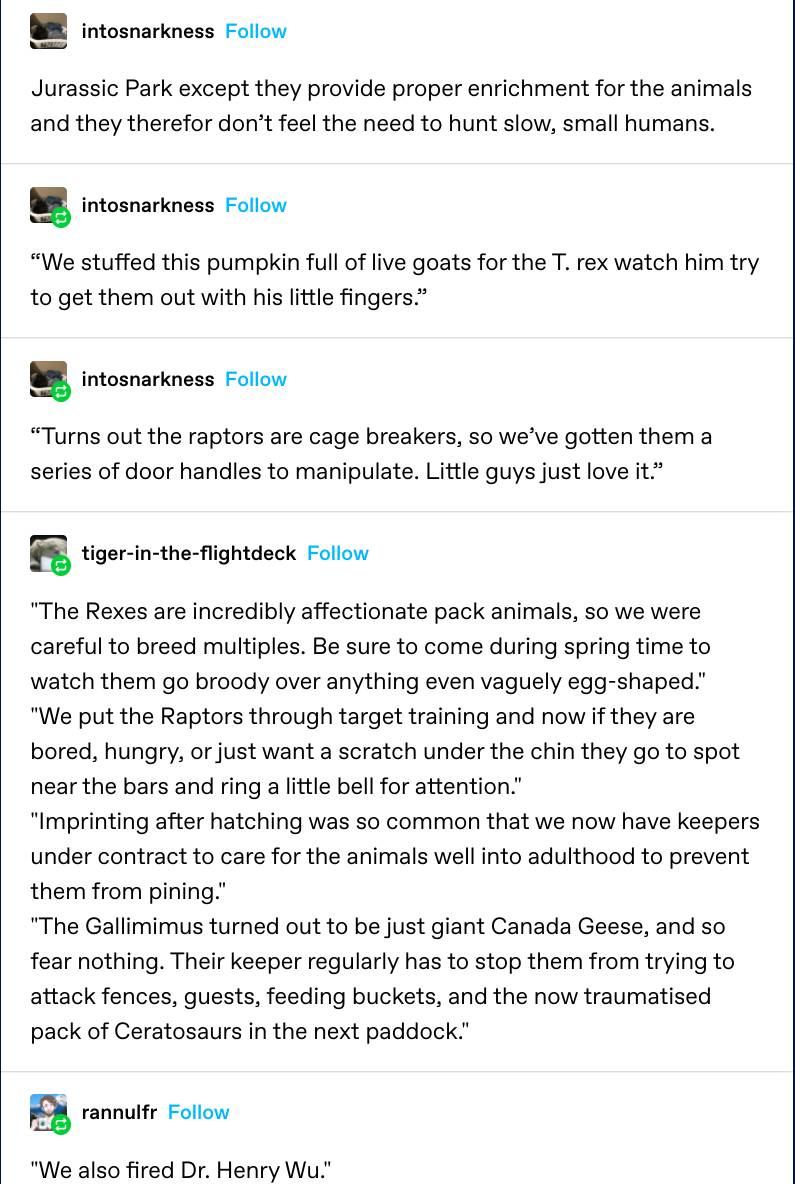Open tiger-in-the-flightdeck's avatar image
Screen dimensions: 795x1184
[47, 551]
